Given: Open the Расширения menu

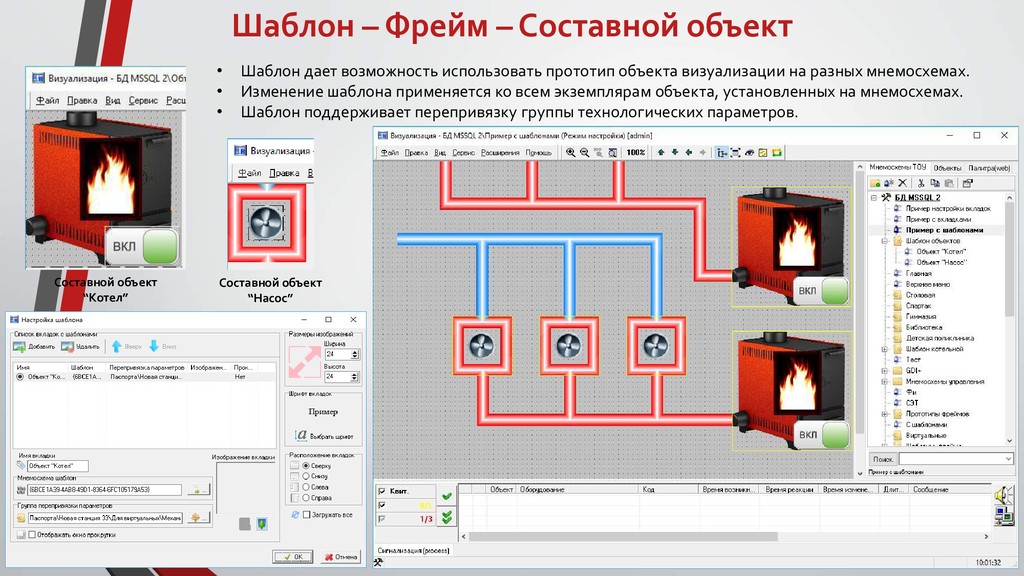Looking at the screenshot, I should point(500,152).
